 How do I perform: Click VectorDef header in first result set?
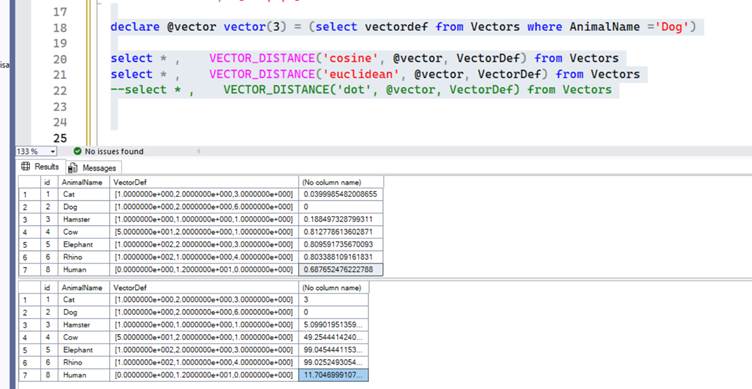[204, 182]
